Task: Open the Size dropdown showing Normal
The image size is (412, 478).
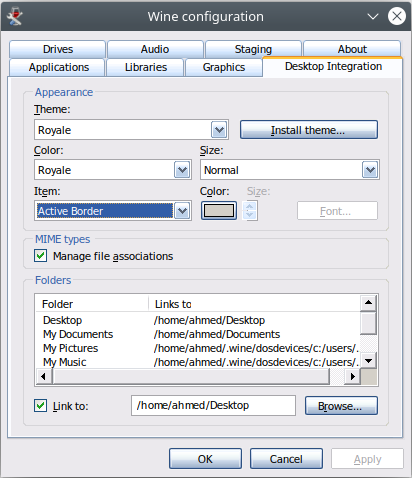Action: pyautogui.click(x=290, y=170)
